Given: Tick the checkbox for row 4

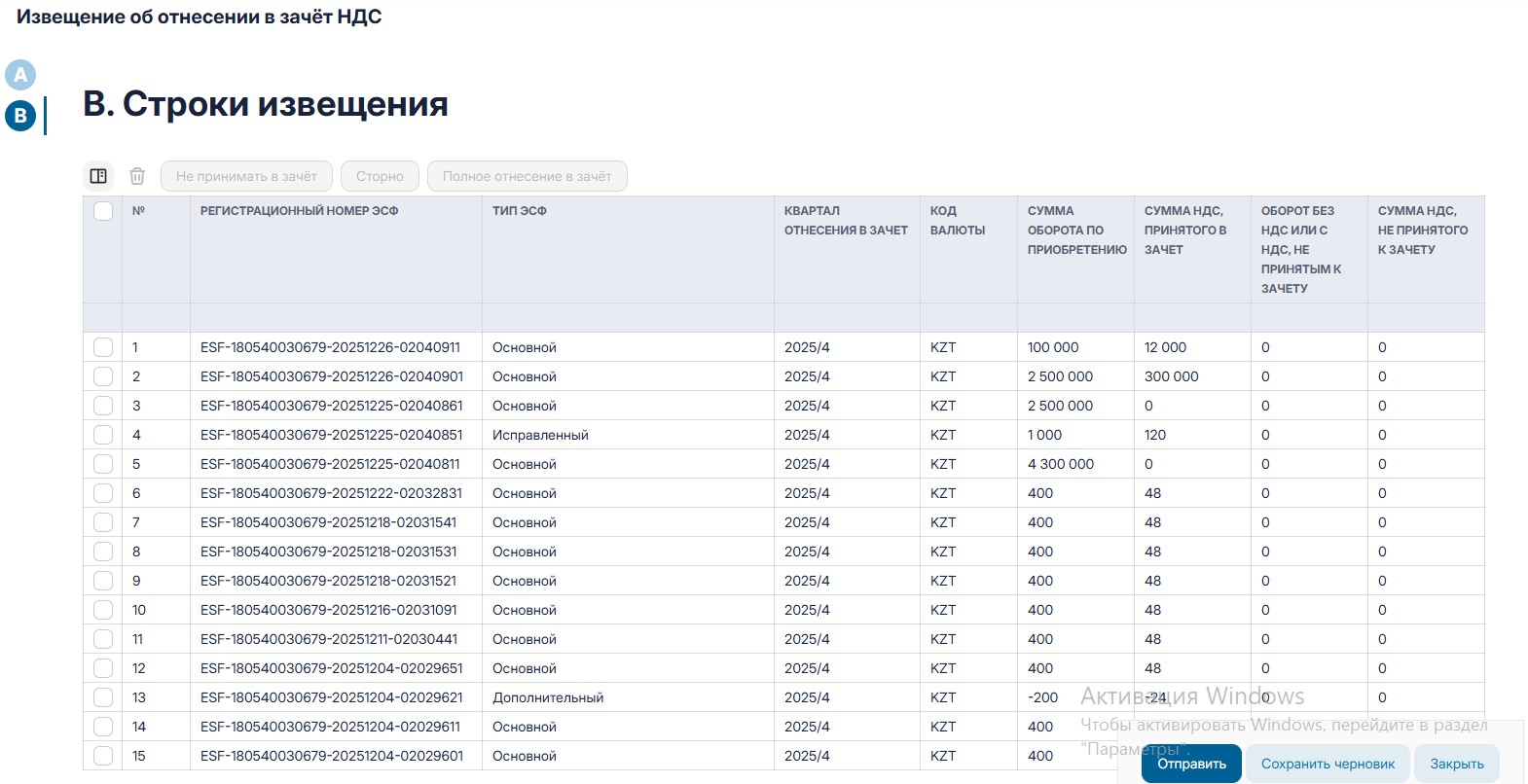Looking at the screenshot, I should (x=103, y=435).
